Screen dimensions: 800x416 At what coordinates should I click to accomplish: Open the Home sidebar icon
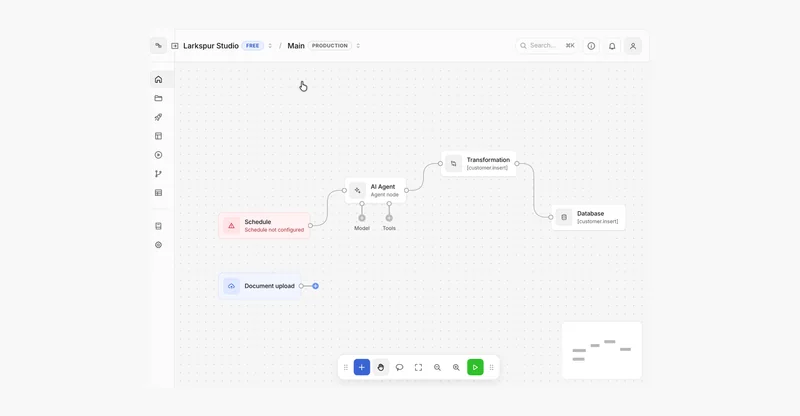tap(158, 80)
